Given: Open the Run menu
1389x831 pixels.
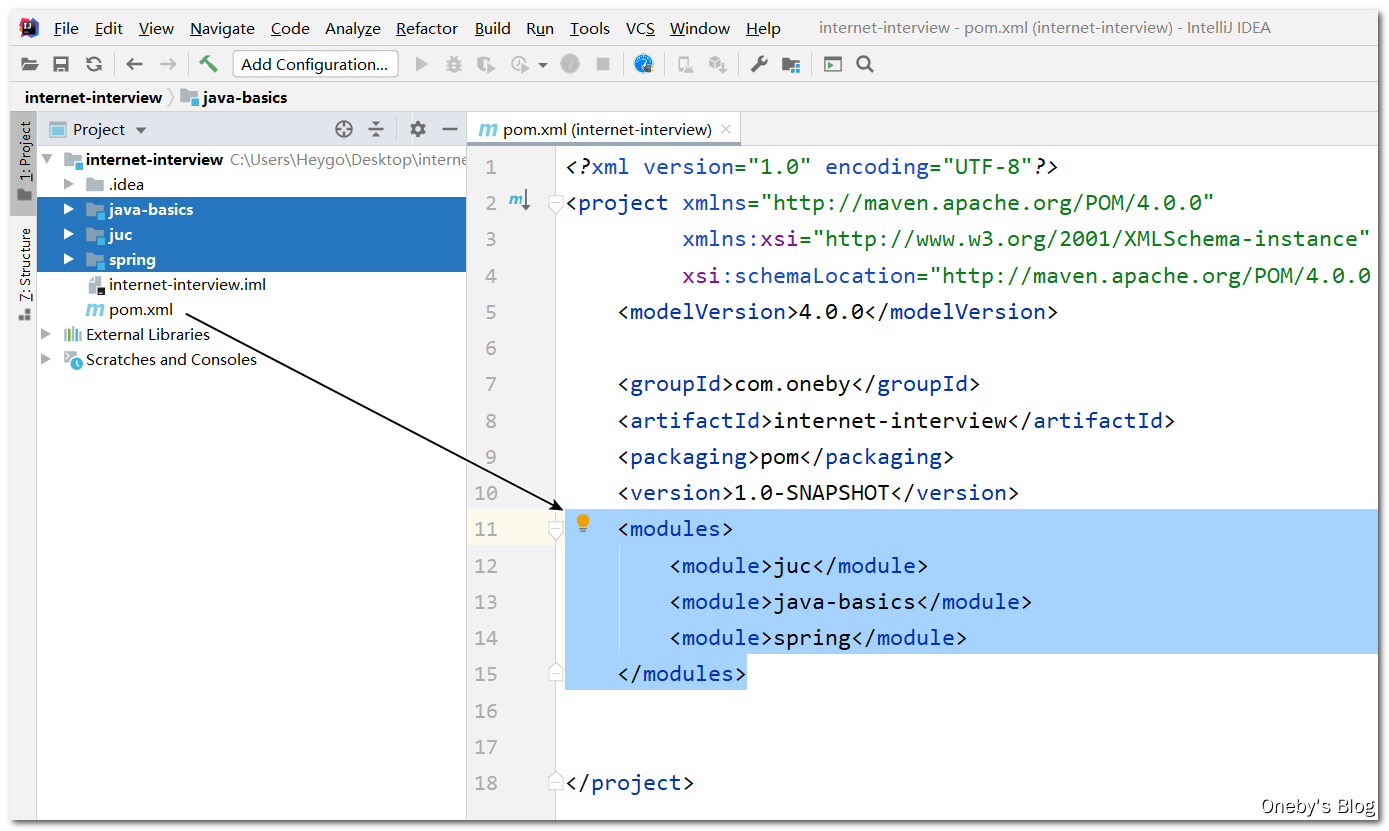Looking at the screenshot, I should pos(540,28).
